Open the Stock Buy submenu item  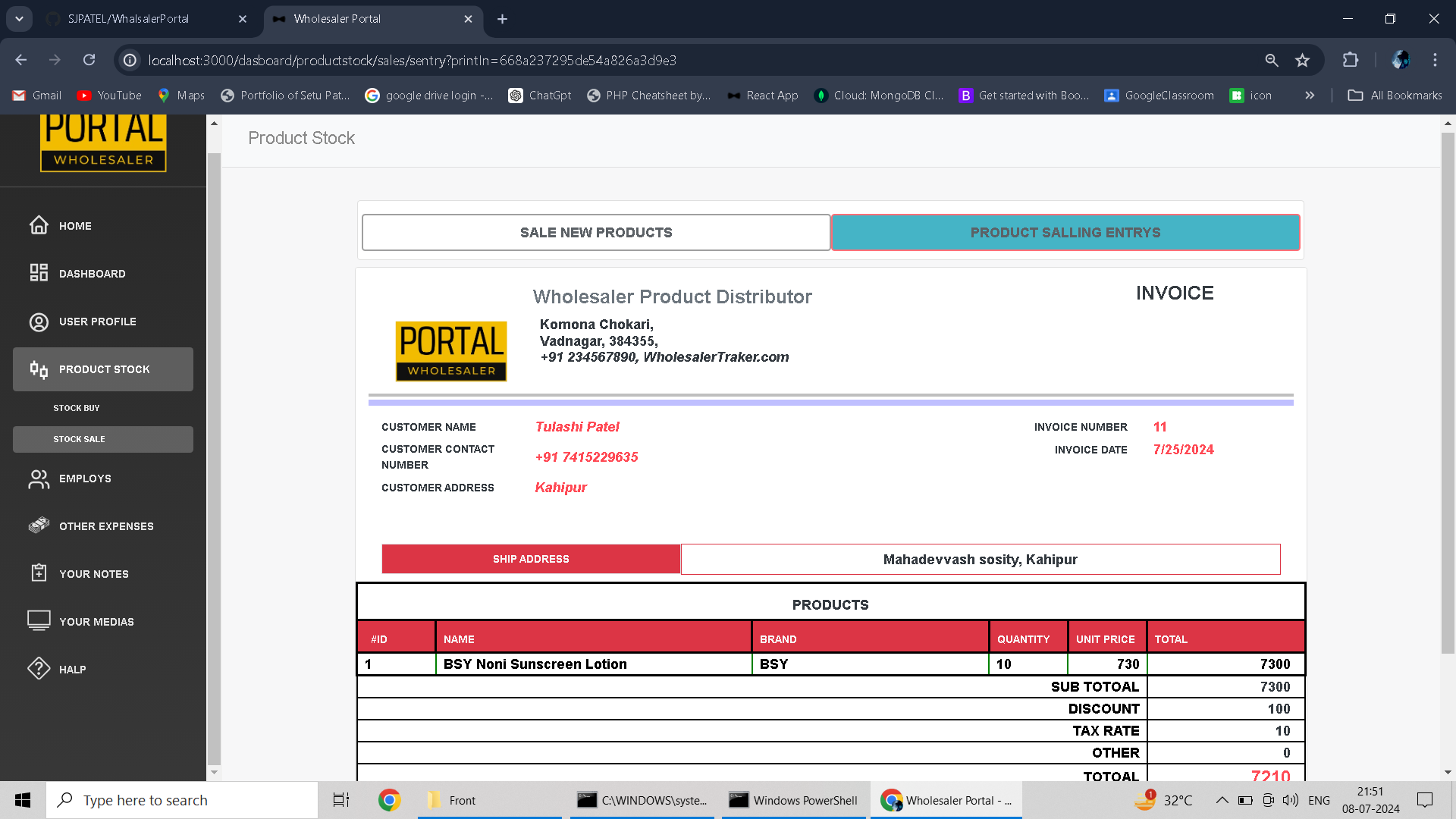click(77, 408)
